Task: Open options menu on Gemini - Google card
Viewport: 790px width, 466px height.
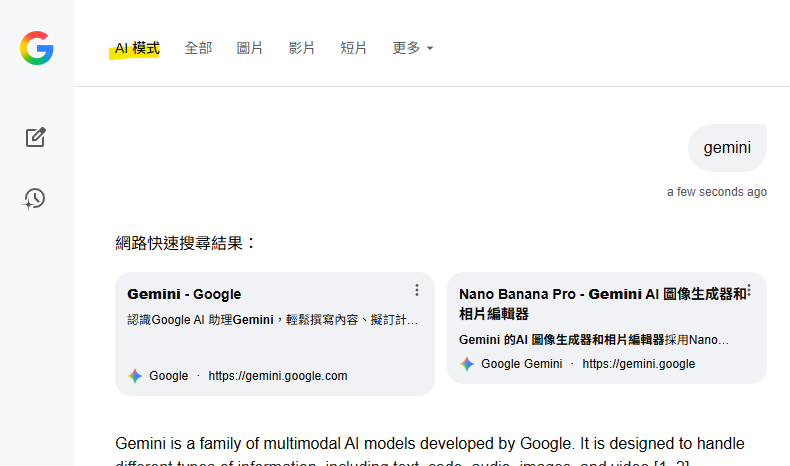Action: (417, 290)
